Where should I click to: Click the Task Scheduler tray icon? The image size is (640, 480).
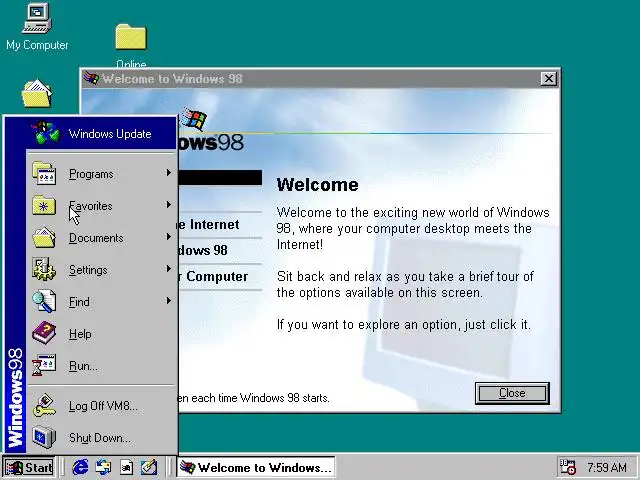(567, 467)
